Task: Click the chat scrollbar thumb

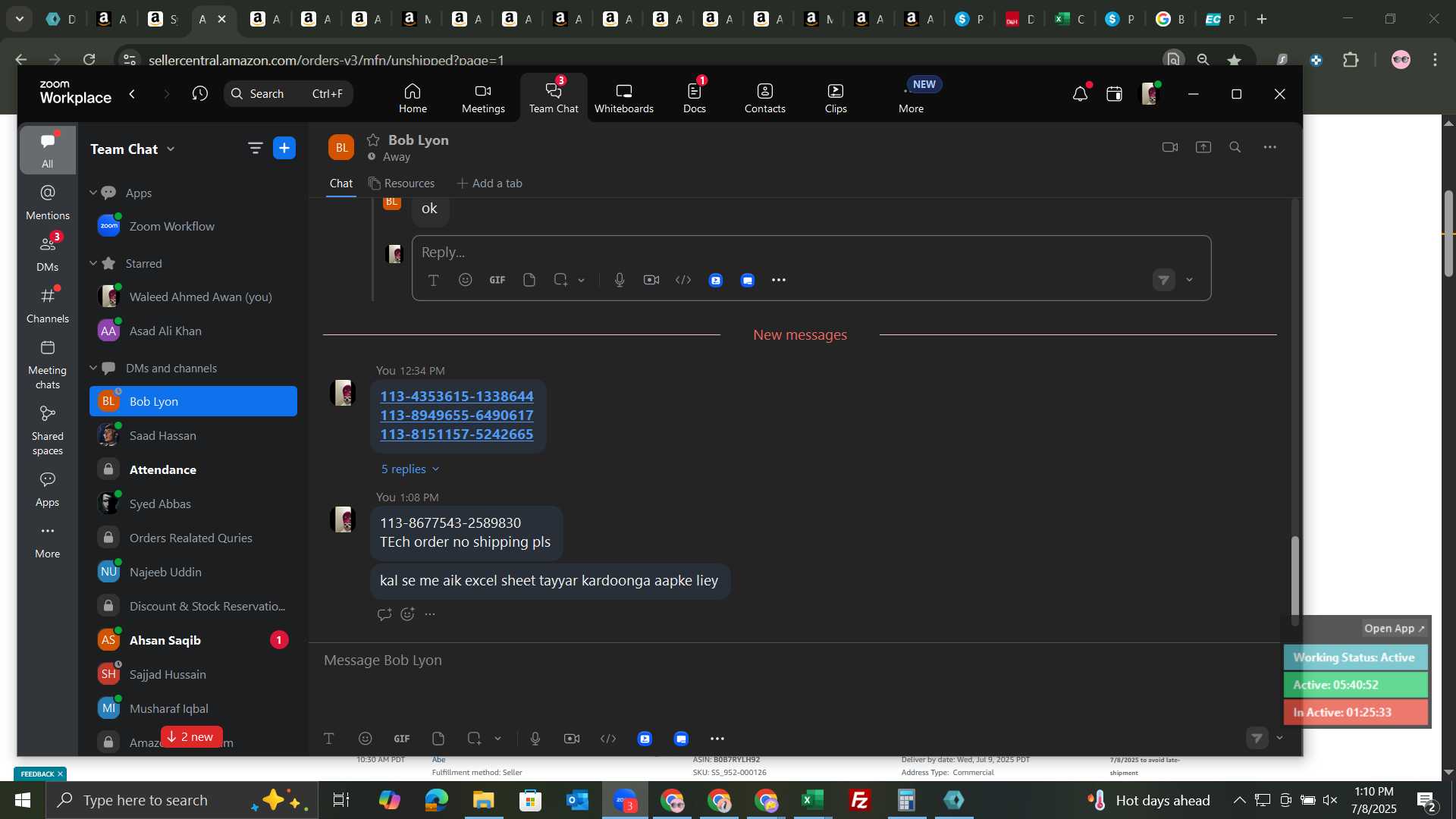Action: tap(1295, 580)
